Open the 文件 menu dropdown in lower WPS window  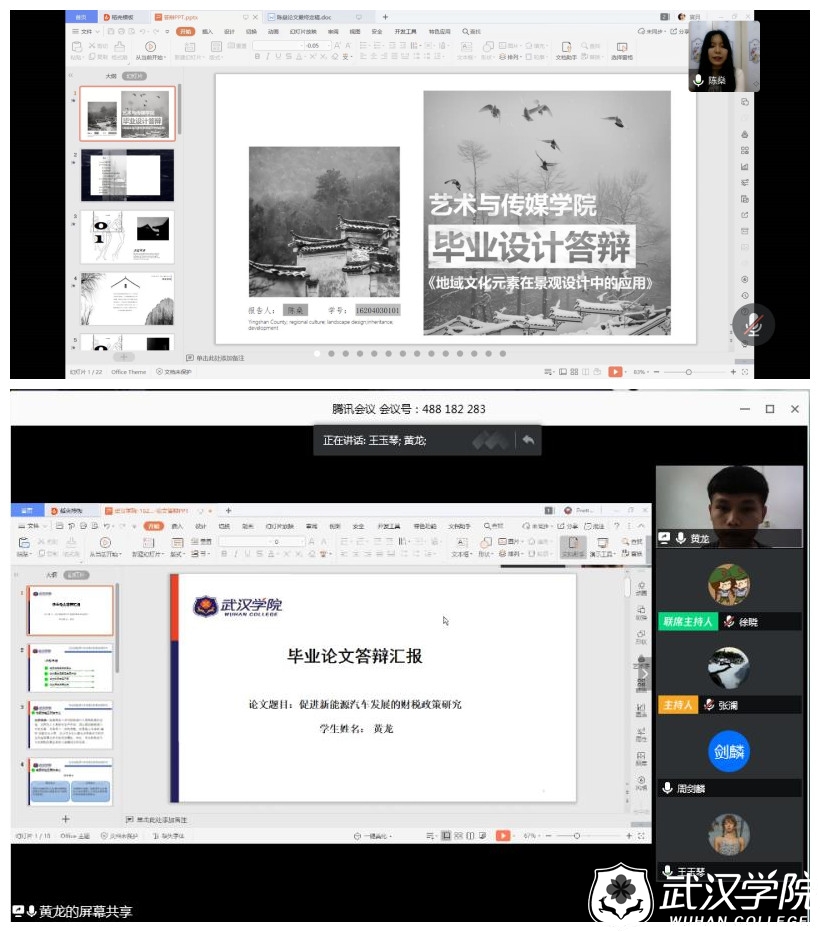(x=34, y=525)
